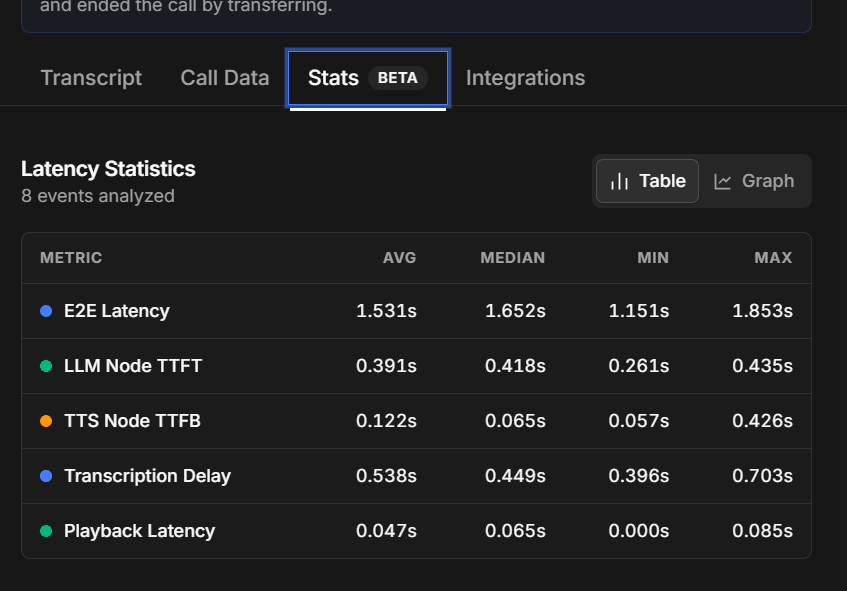
Task: Click the green dot beside LLM Node TTFT
Action: click(x=46, y=366)
